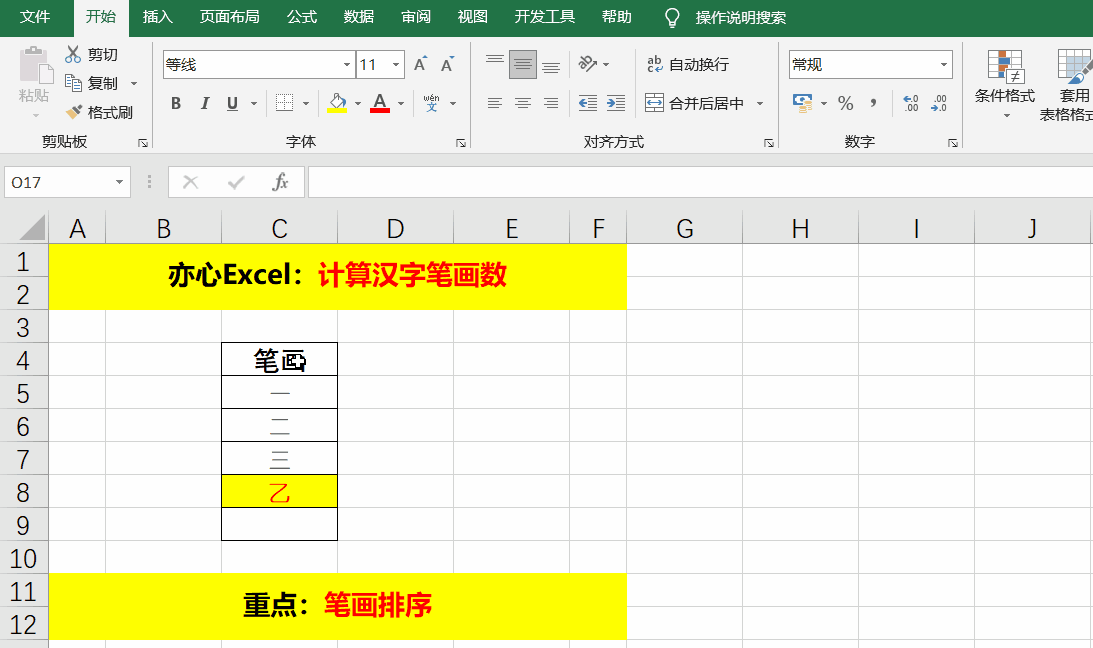1093x648 pixels.
Task: Open Conditional Formatting (条件格式)
Action: tap(1004, 82)
